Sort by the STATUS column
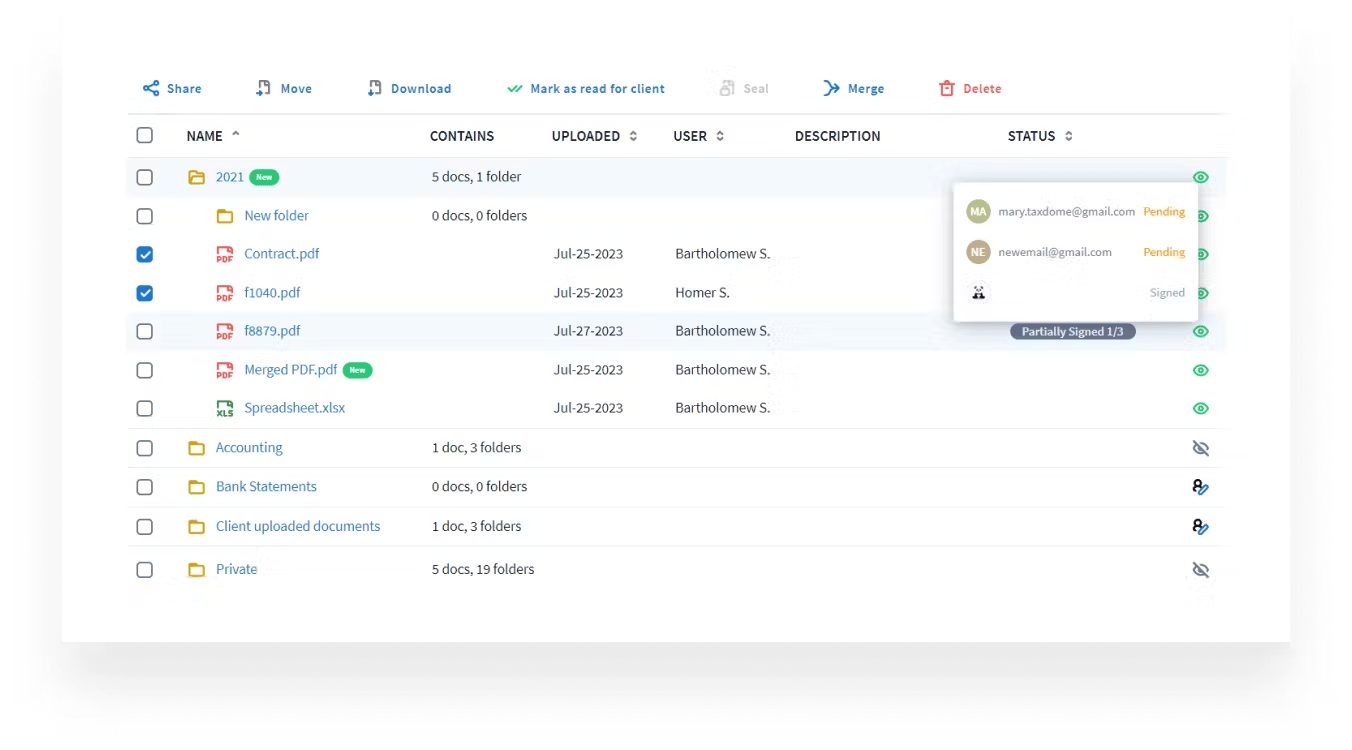 click(x=1040, y=136)
